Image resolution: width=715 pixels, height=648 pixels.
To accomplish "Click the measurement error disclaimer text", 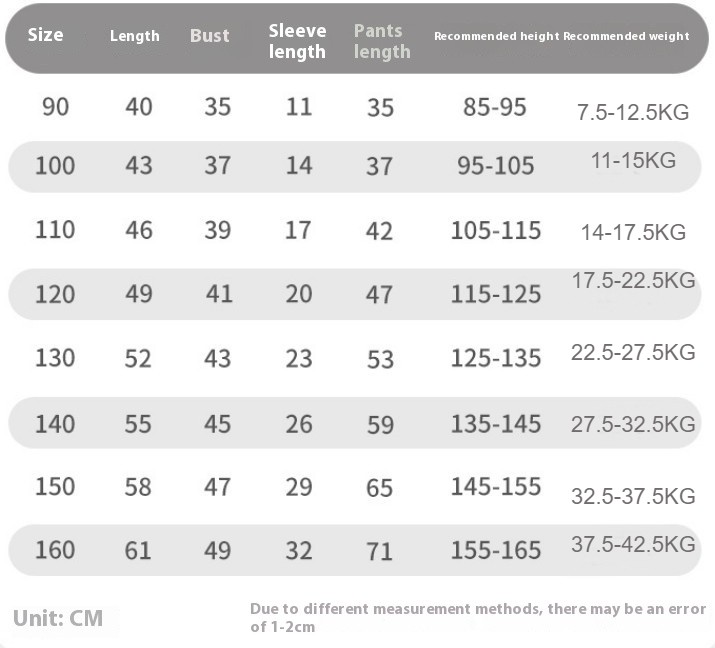I will click(478, 618).
